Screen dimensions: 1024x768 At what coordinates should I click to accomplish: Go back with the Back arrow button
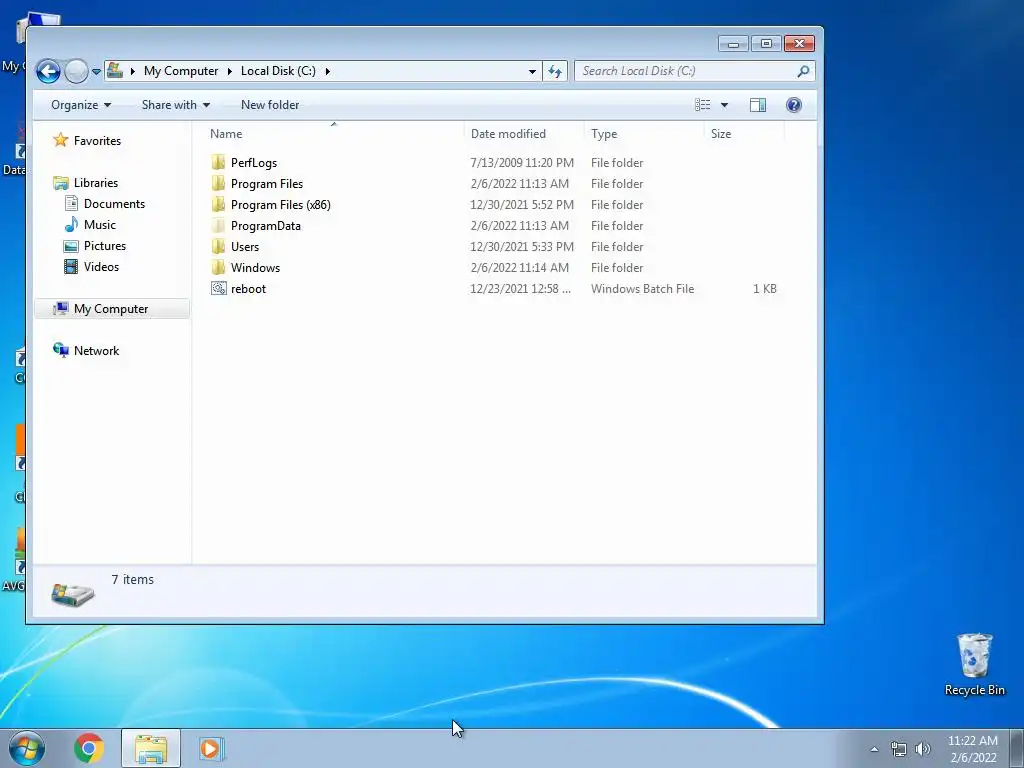pos(48,71)
